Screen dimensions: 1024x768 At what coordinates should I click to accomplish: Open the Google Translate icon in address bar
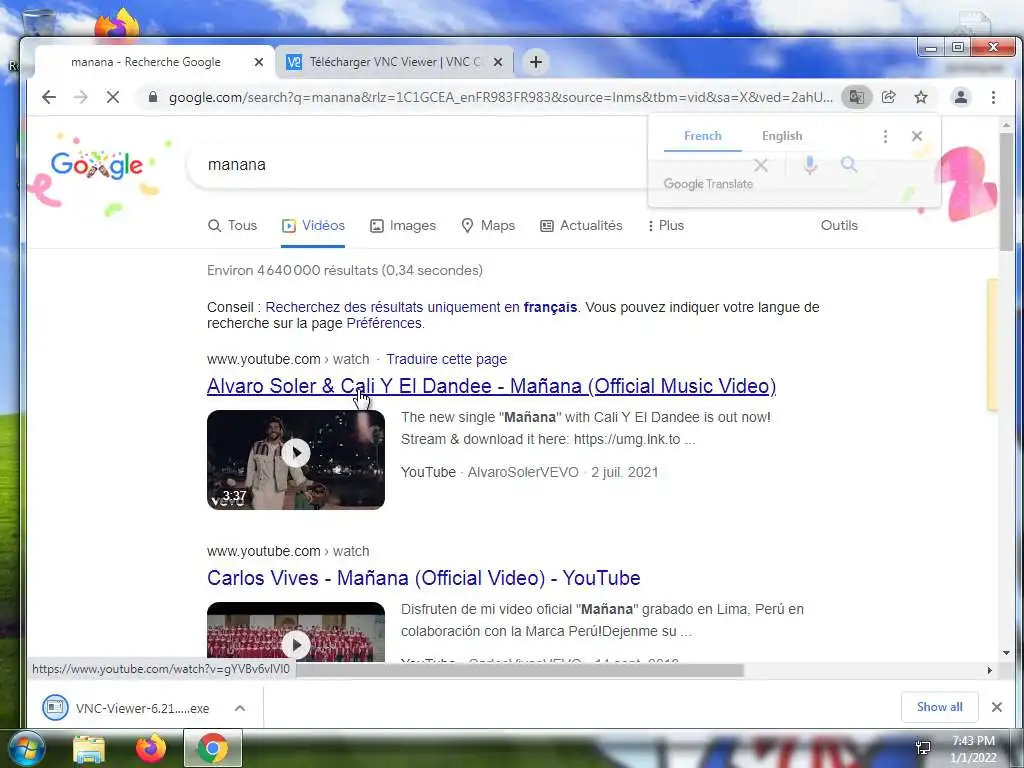856,97
